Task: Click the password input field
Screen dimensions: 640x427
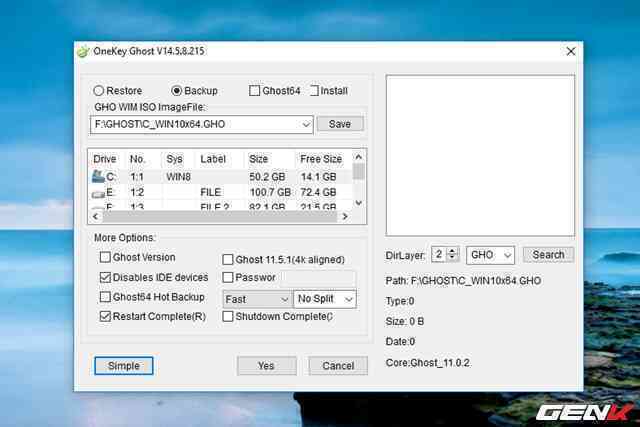Action: click(x=318, y=278)
